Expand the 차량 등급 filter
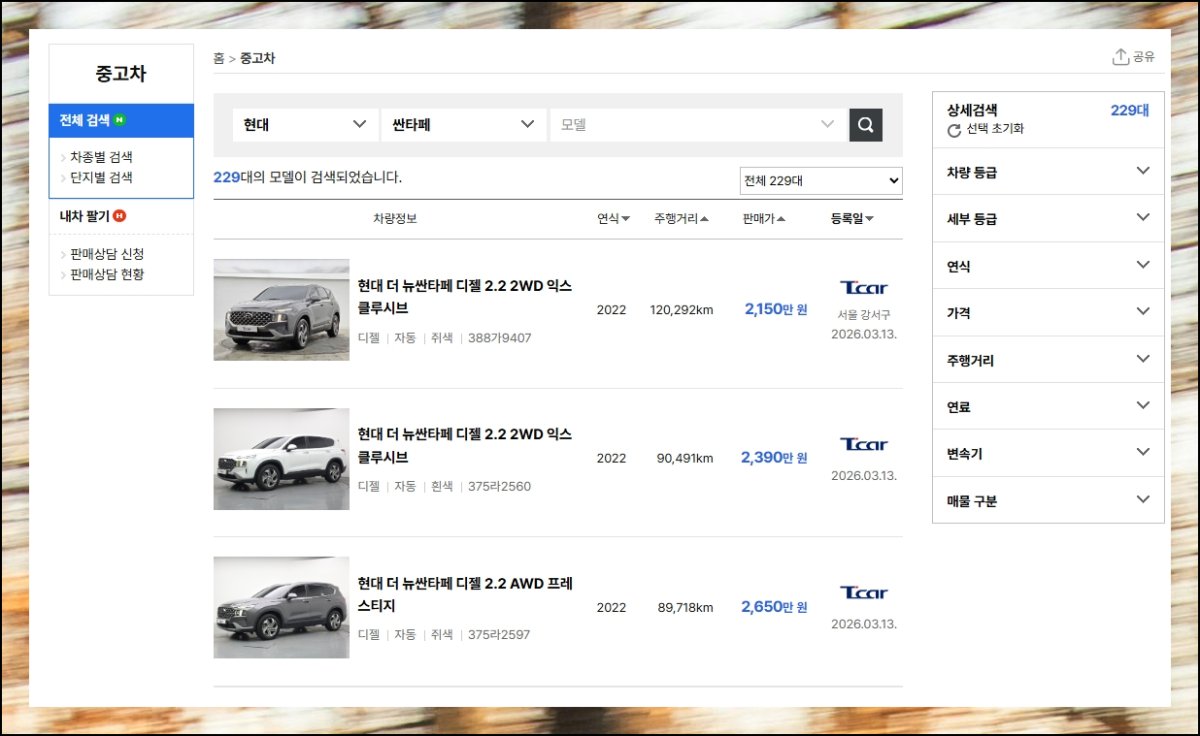 click(1048, 172)
